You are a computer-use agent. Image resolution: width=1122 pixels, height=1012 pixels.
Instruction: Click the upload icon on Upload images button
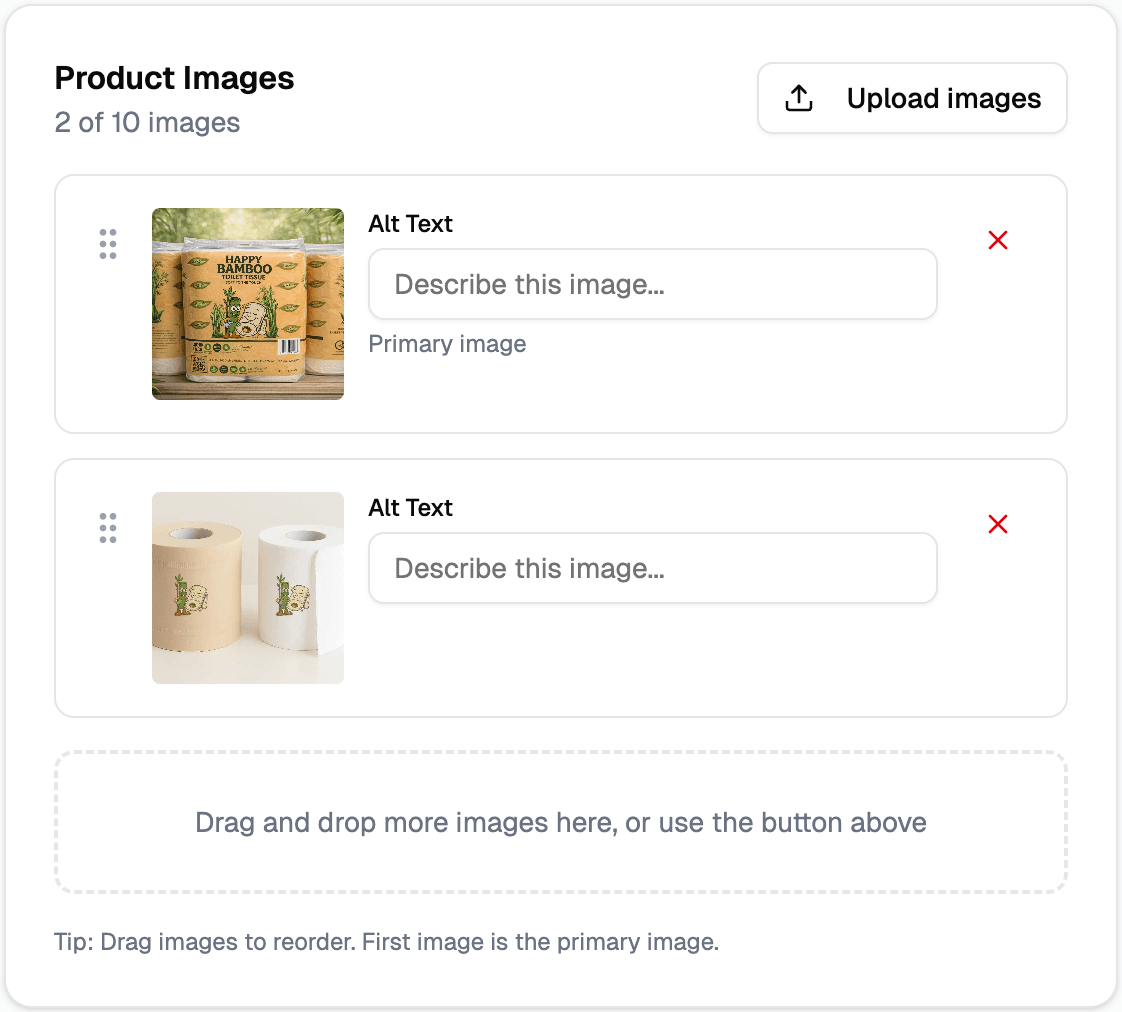[798, 97]
